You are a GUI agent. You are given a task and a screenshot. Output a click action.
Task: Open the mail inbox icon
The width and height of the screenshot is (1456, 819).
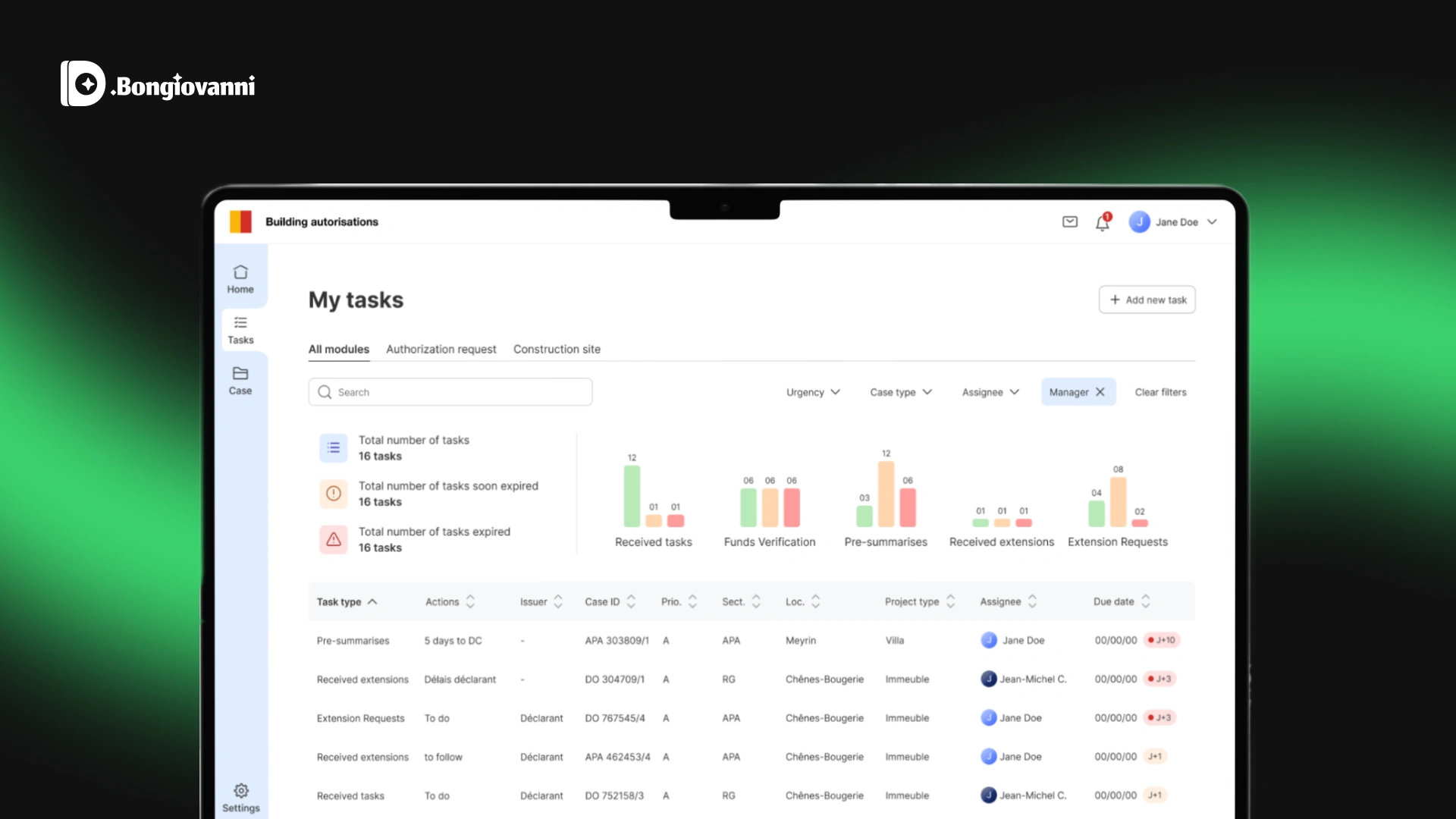tap(1070, 221)
